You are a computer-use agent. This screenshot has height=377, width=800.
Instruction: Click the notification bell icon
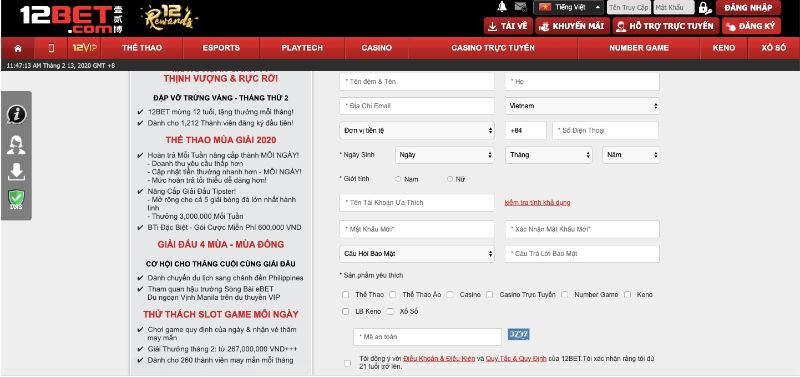502,7
